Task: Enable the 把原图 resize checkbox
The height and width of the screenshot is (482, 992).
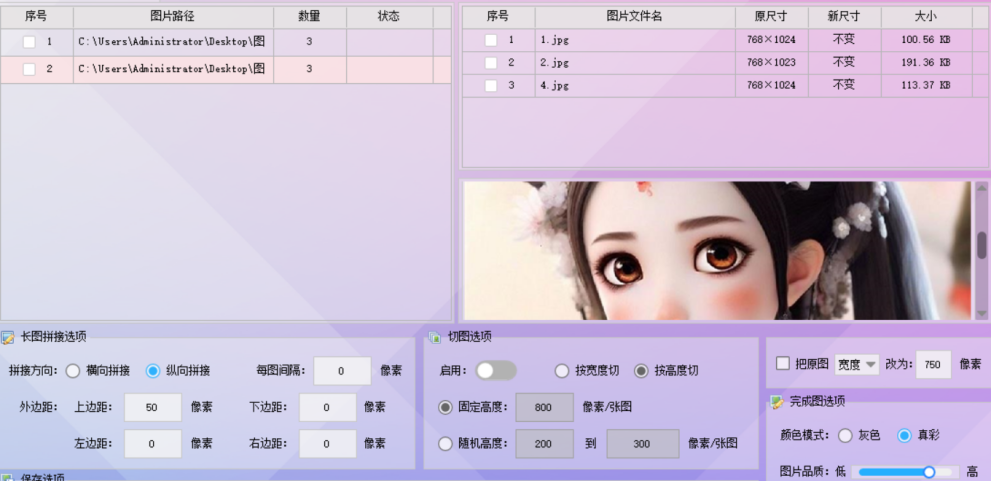Action: coord(783,364)
